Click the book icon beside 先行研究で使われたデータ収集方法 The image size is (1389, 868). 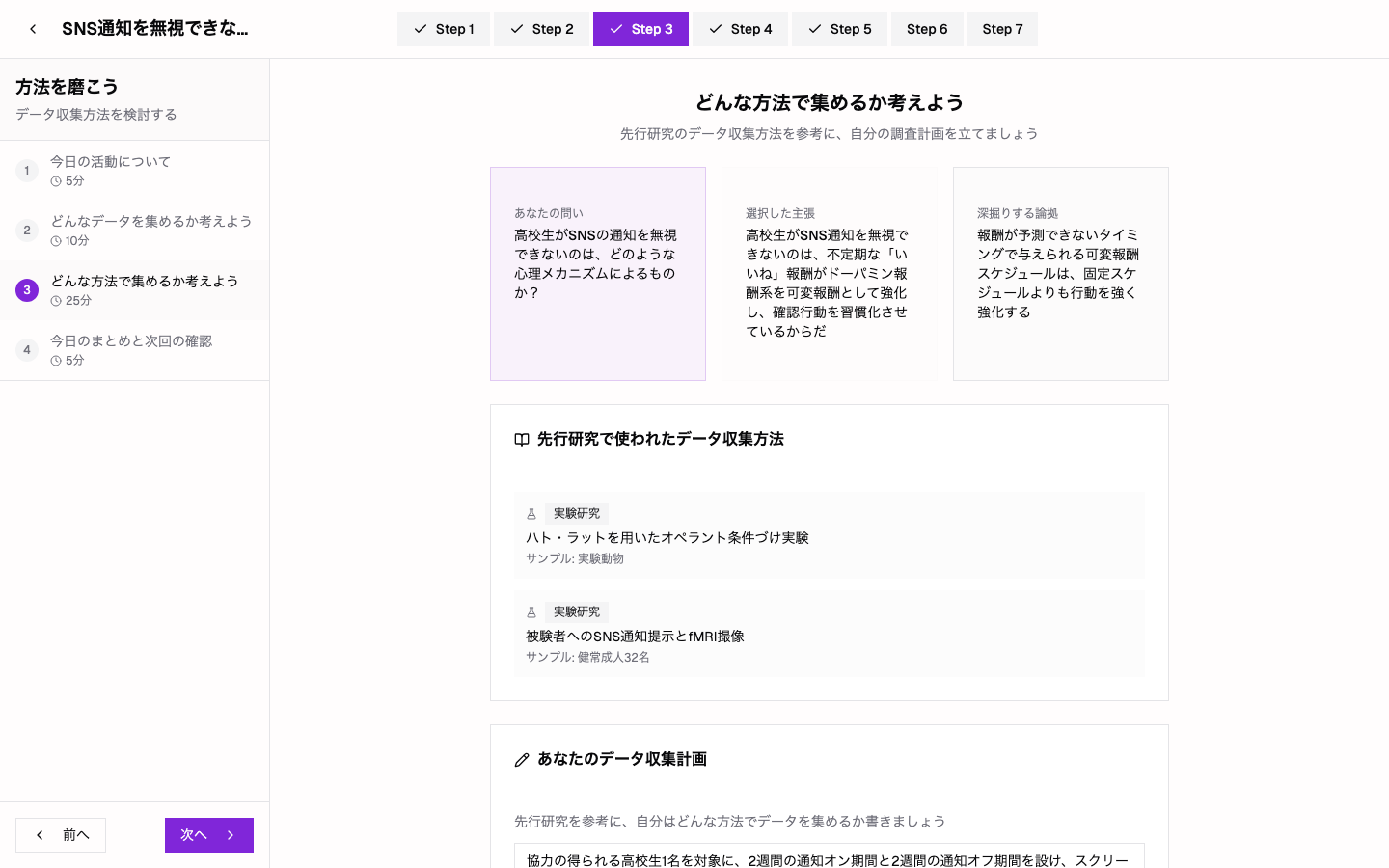point(522,440)
